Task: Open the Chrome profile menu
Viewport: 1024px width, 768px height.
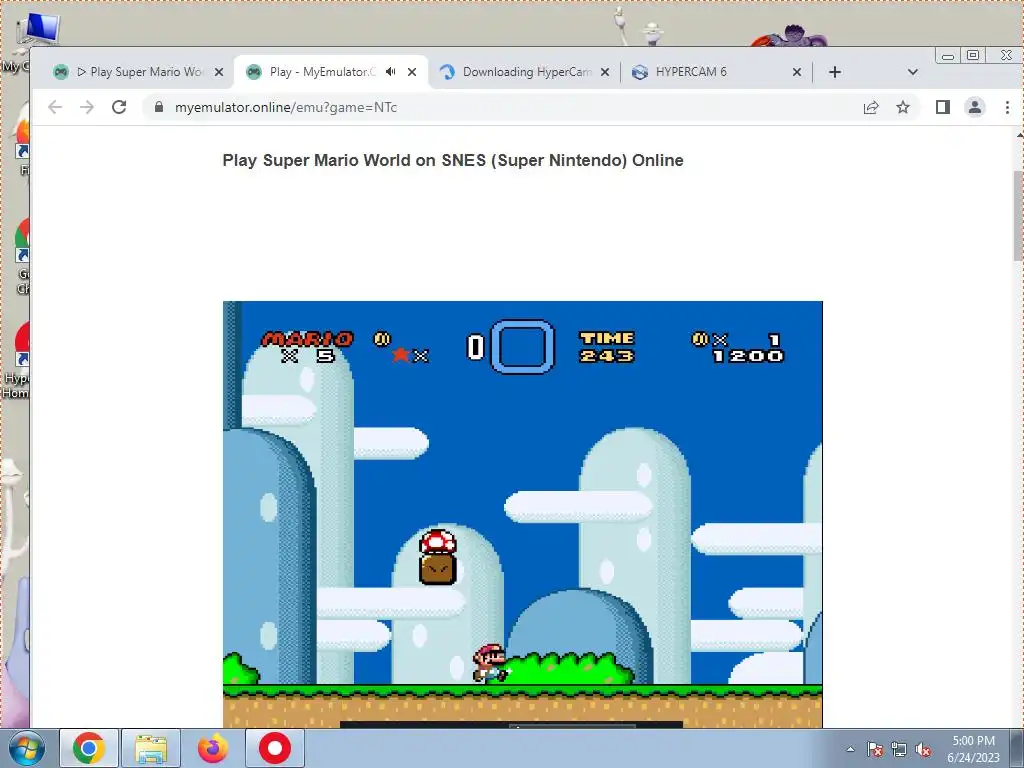Action: [974, 107]
